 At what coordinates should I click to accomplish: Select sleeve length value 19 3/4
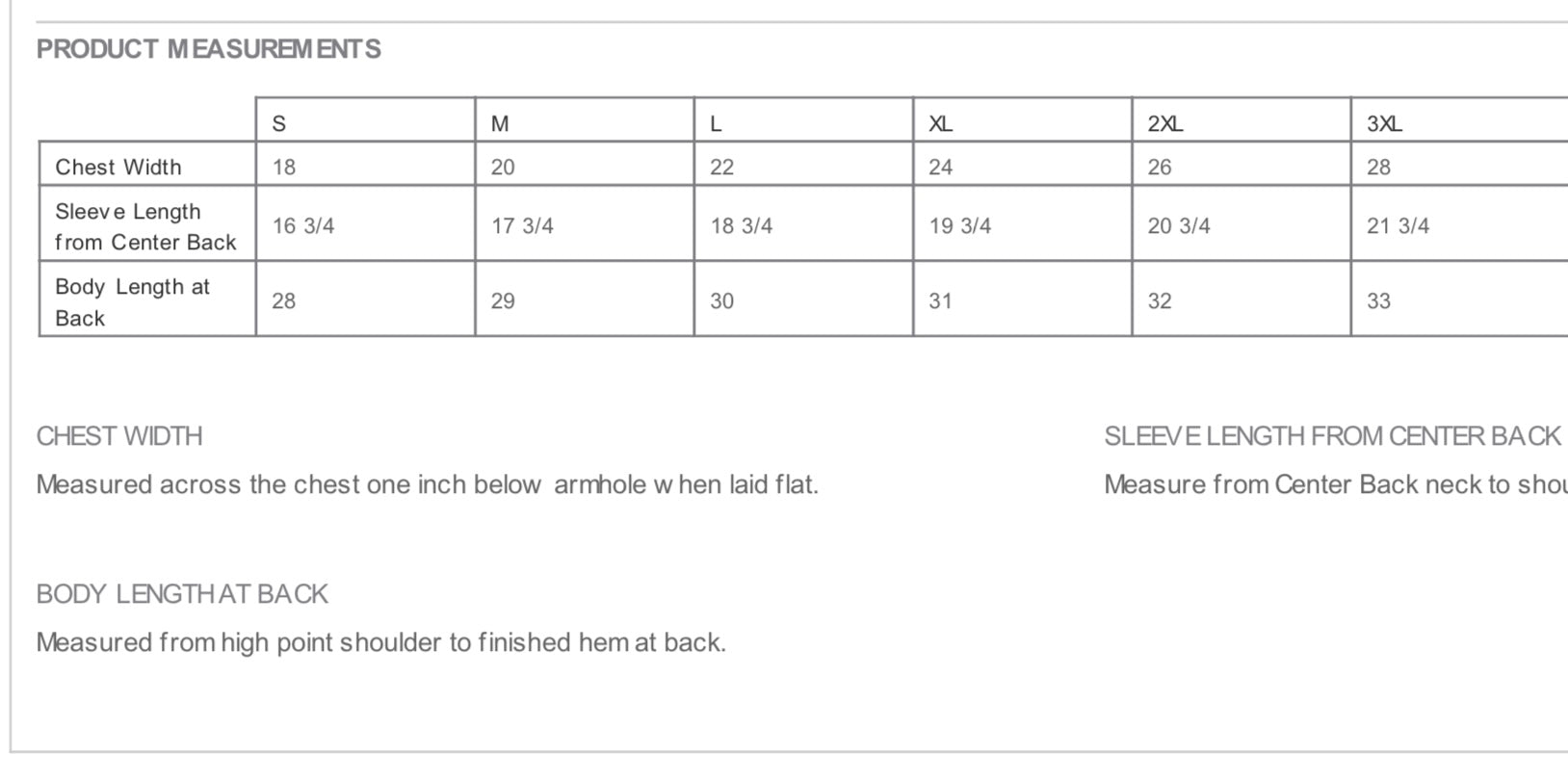coord(959,226)
